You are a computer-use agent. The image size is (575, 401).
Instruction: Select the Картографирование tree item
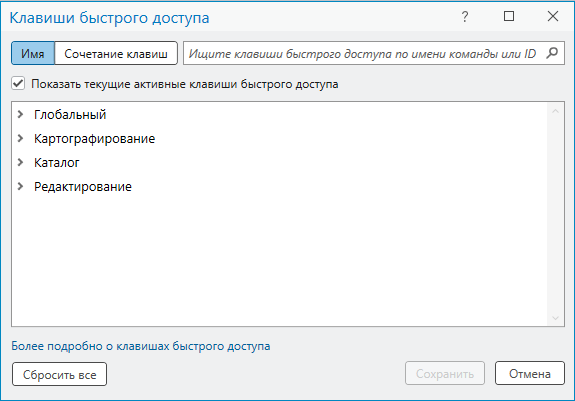click(x=95, y=139)
